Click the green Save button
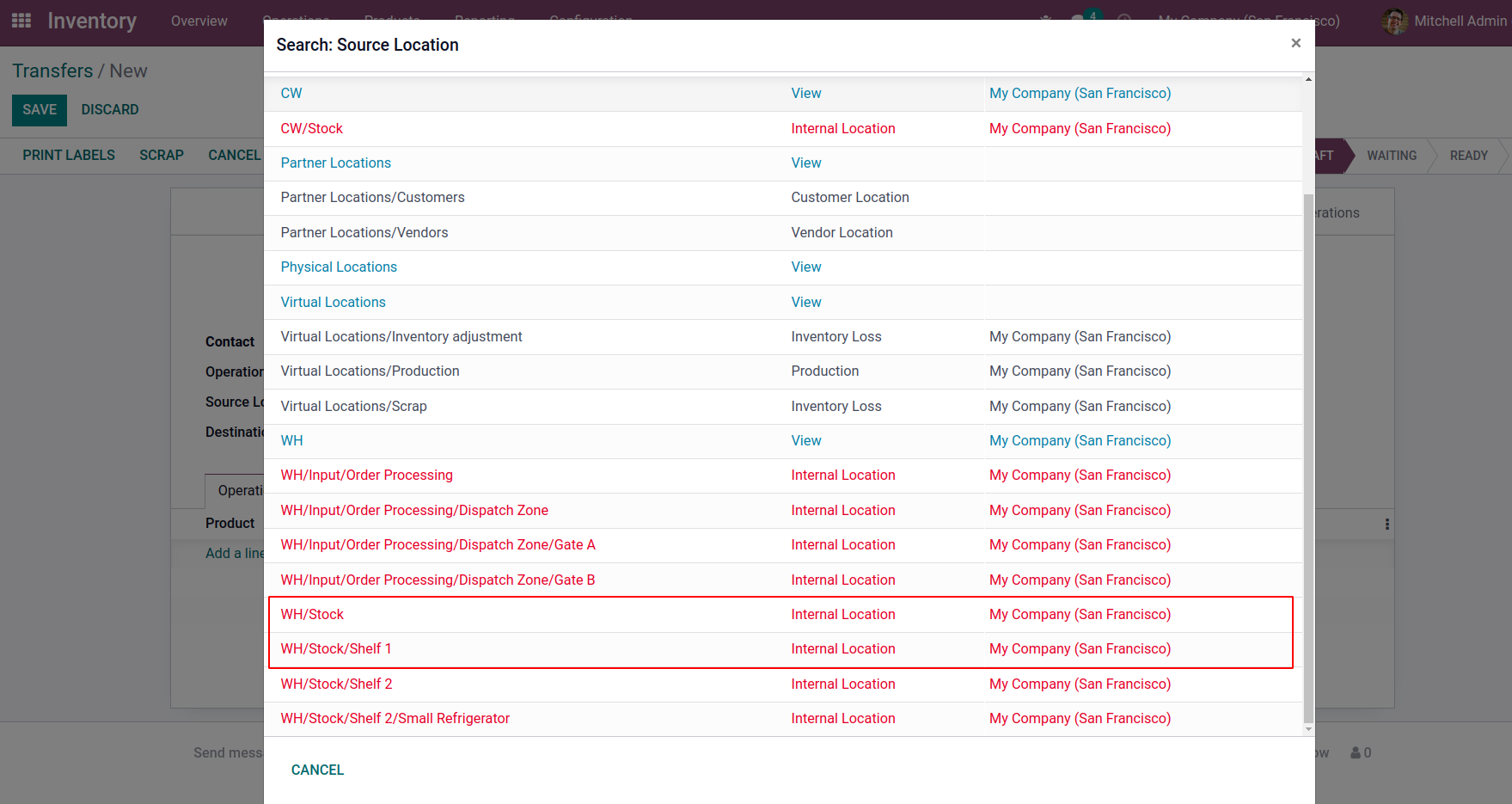 click(x=40, y=110)
